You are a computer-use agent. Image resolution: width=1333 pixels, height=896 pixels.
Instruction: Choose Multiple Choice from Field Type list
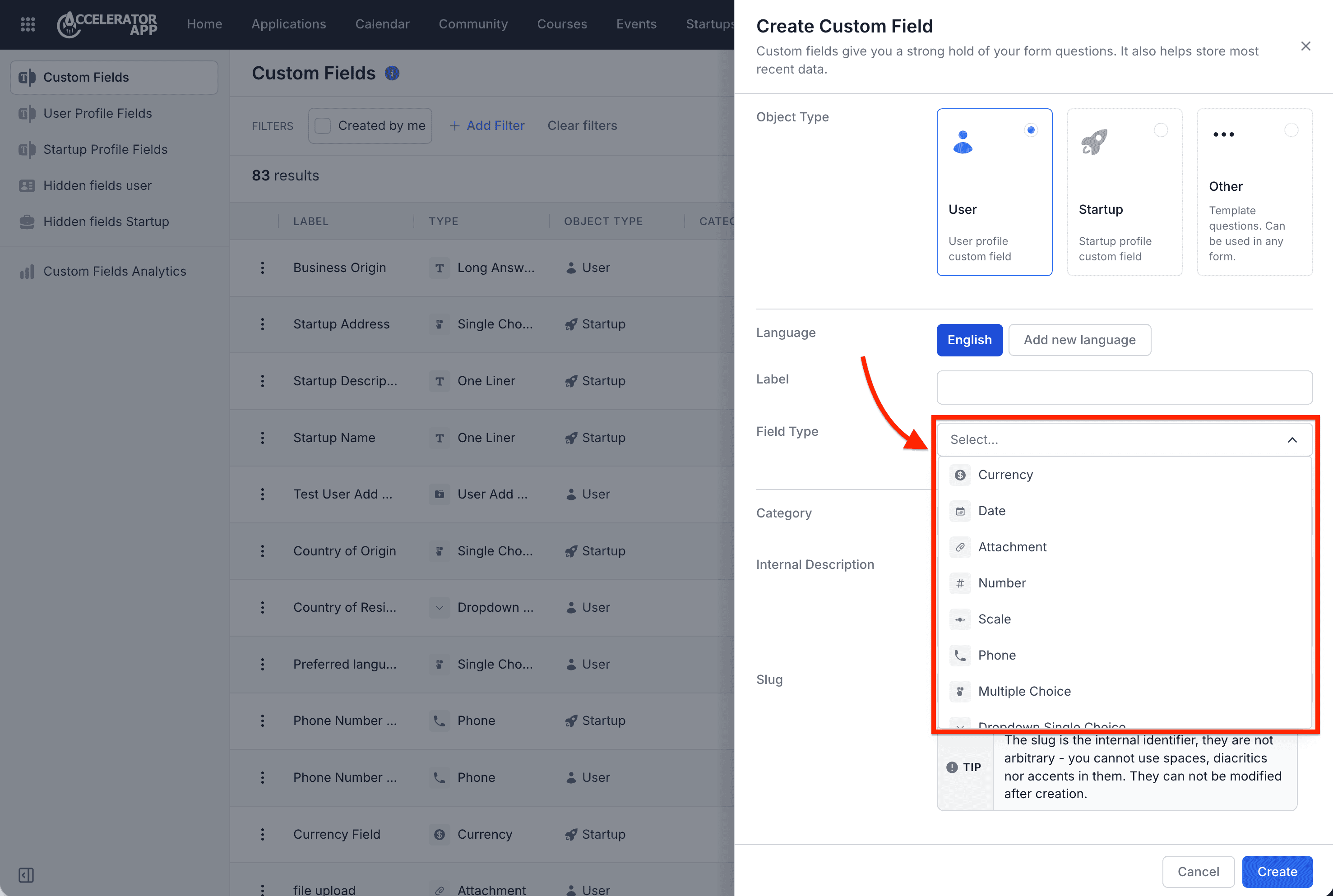tap(1124, 691)
